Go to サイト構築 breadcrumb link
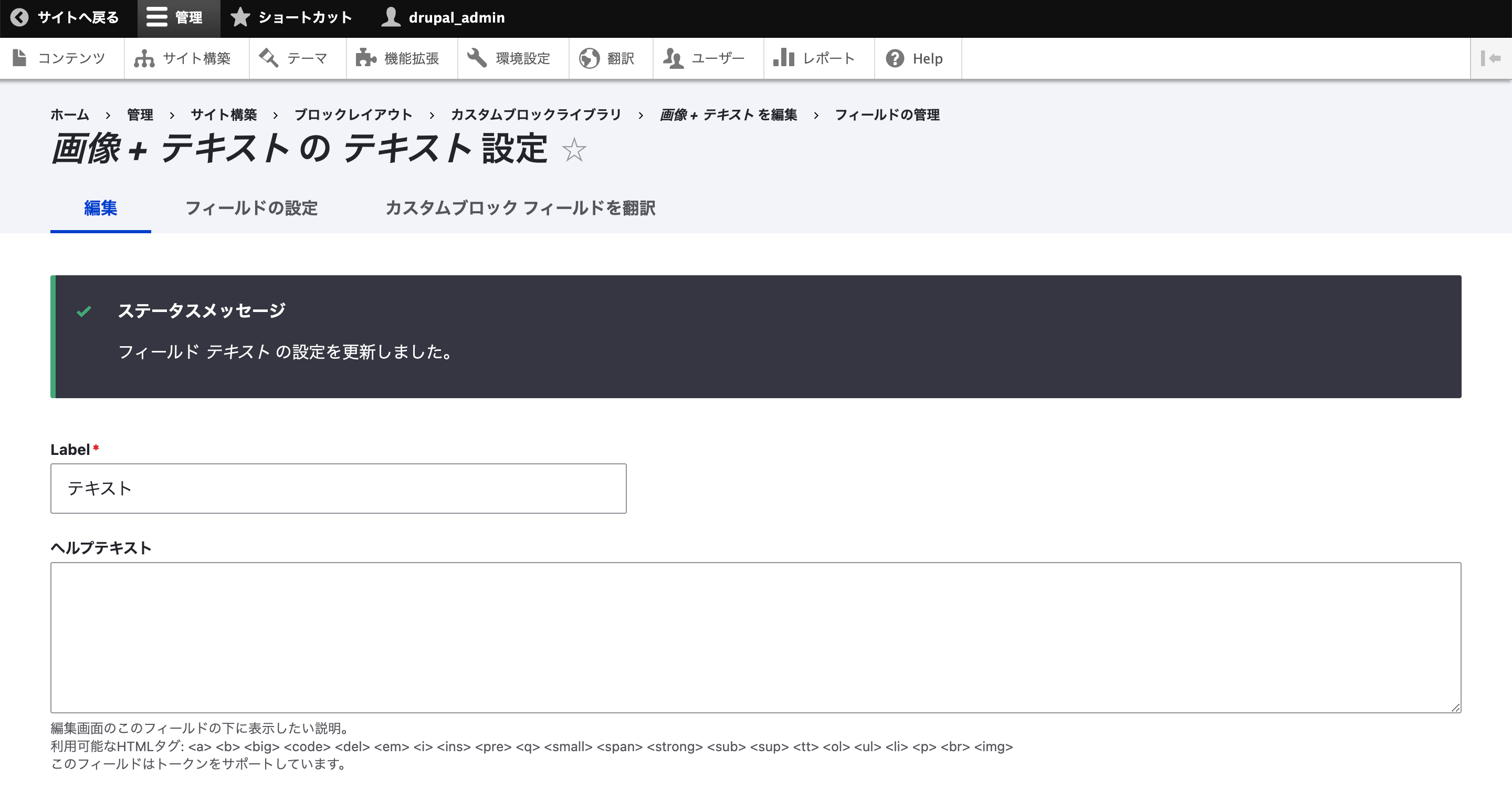Viewport: 1512px width, 789px height. (224, 115)
